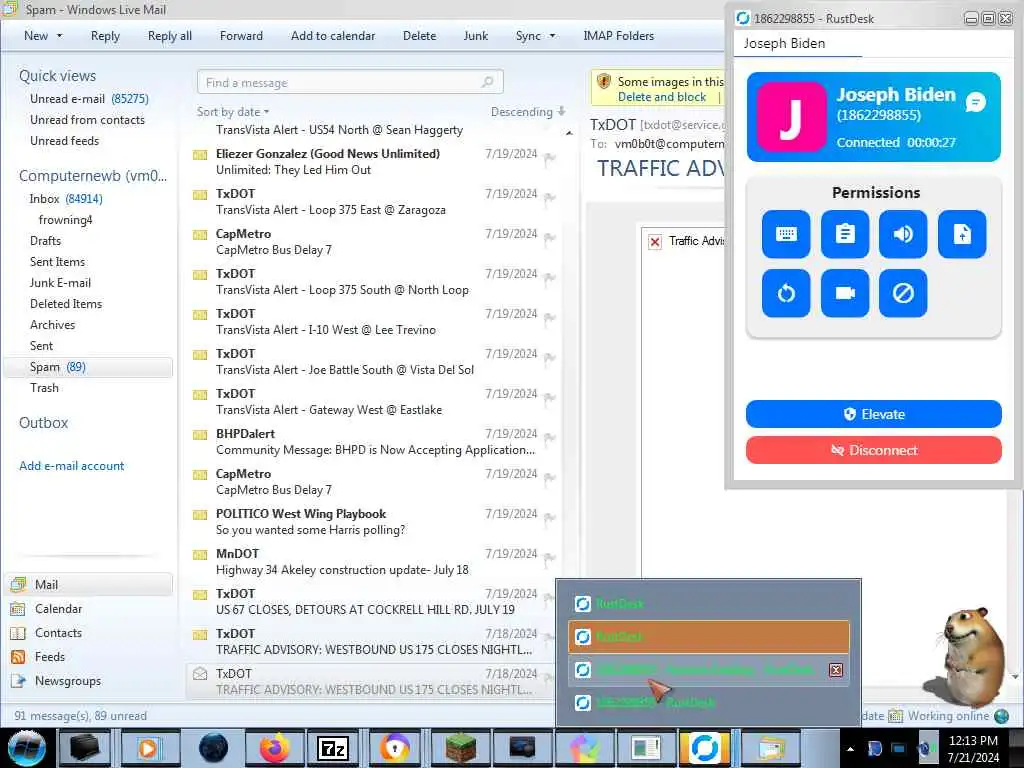Flag the BHPDalert message

point(550,438)
